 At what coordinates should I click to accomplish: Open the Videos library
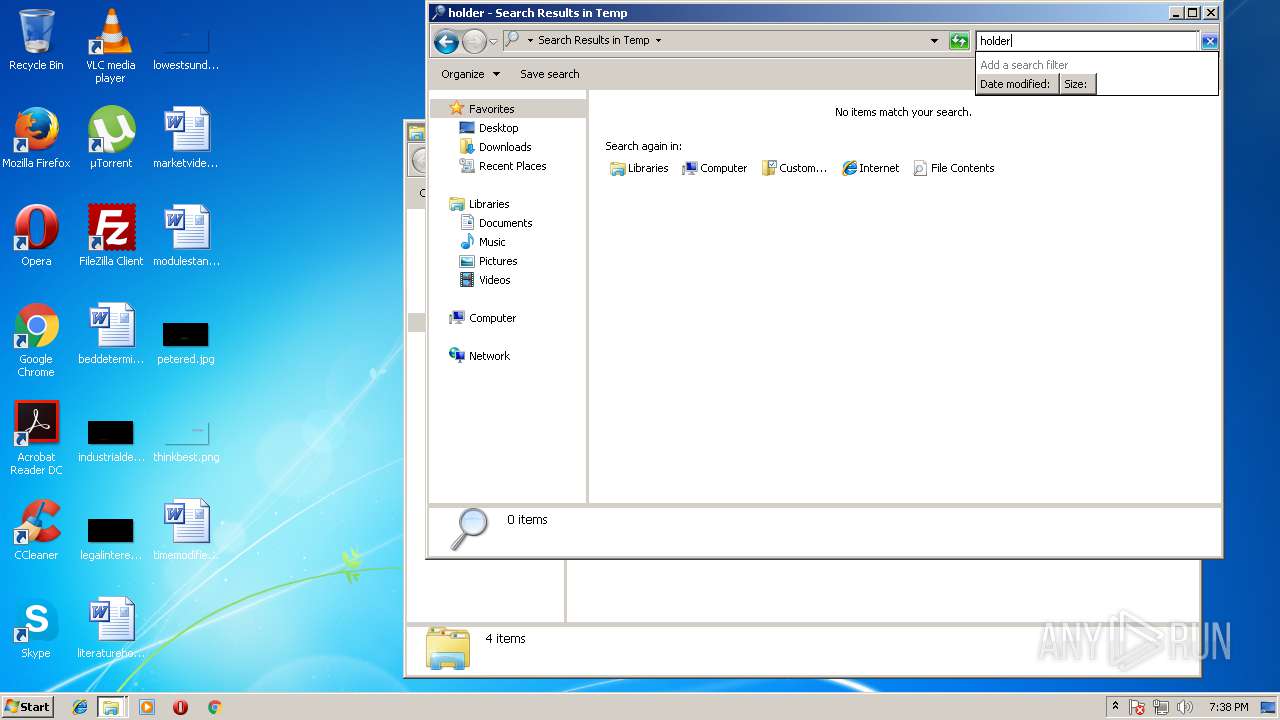[x=485, y=280]
